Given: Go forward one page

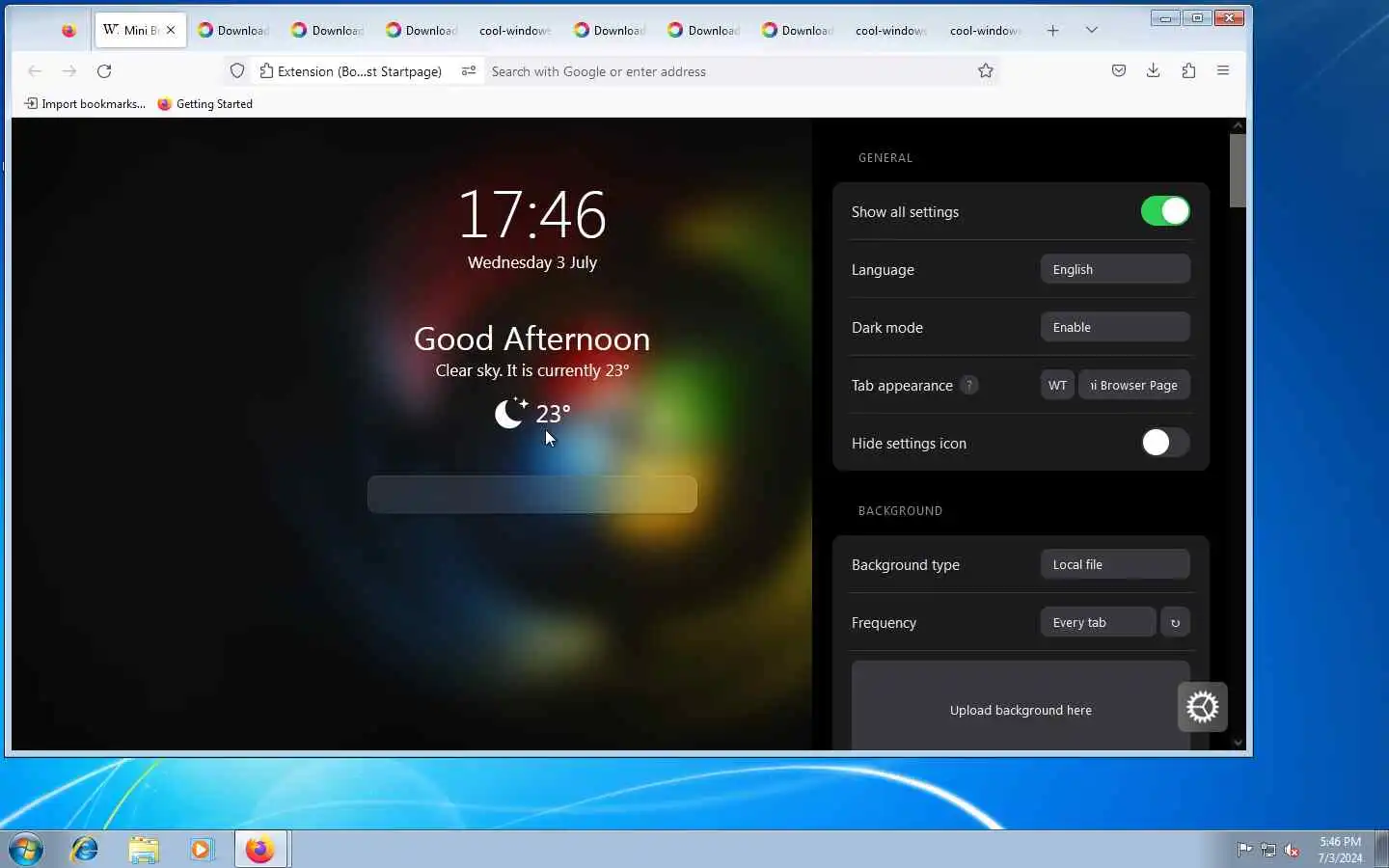Looking at the screenshot, I should pos(69,71).
